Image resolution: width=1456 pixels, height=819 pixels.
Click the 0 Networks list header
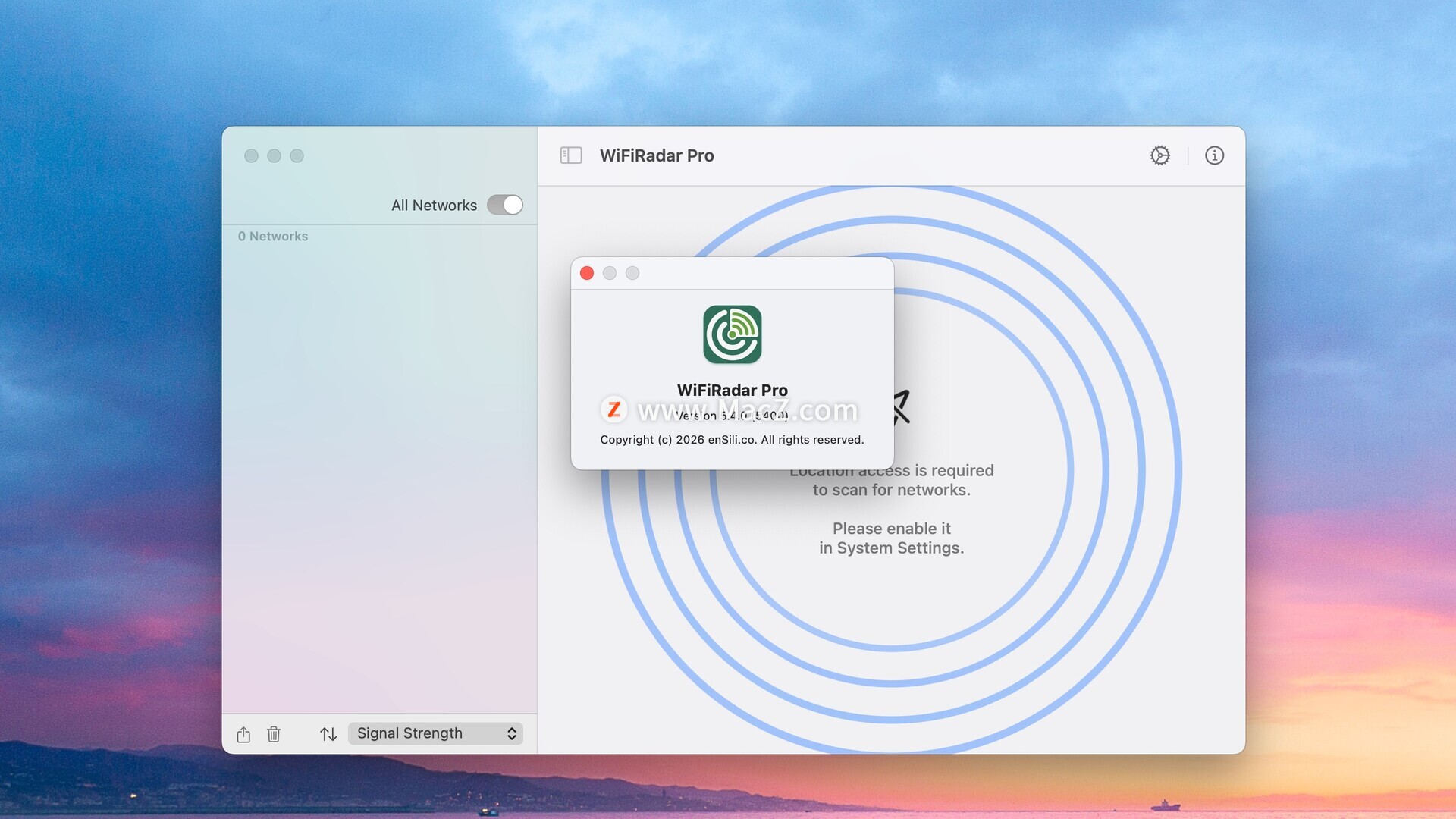point(273,237)
